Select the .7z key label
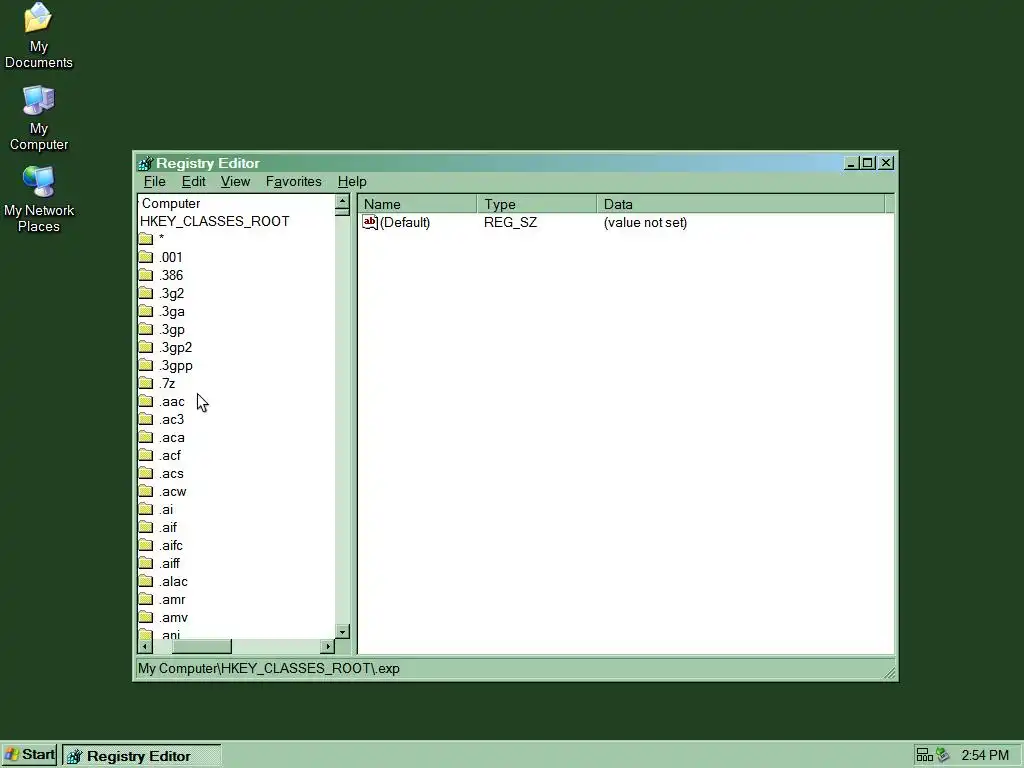 167,383
